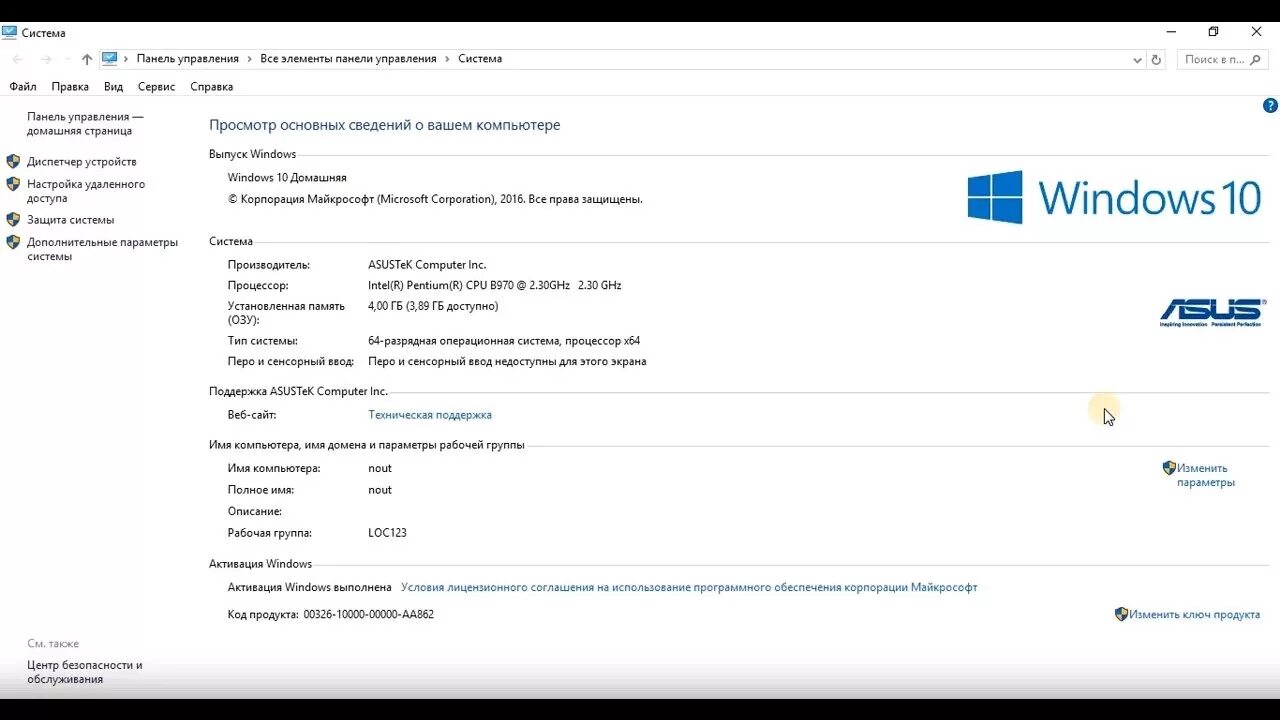Click the blue help question mark icon
The image size is (1280, 720).
tap(1271, 105)
